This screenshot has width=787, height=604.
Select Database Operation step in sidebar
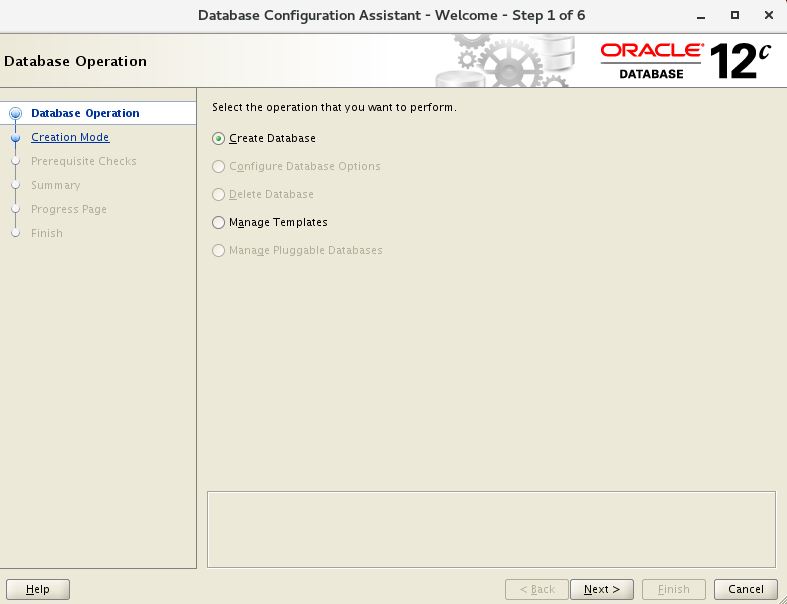85,113
